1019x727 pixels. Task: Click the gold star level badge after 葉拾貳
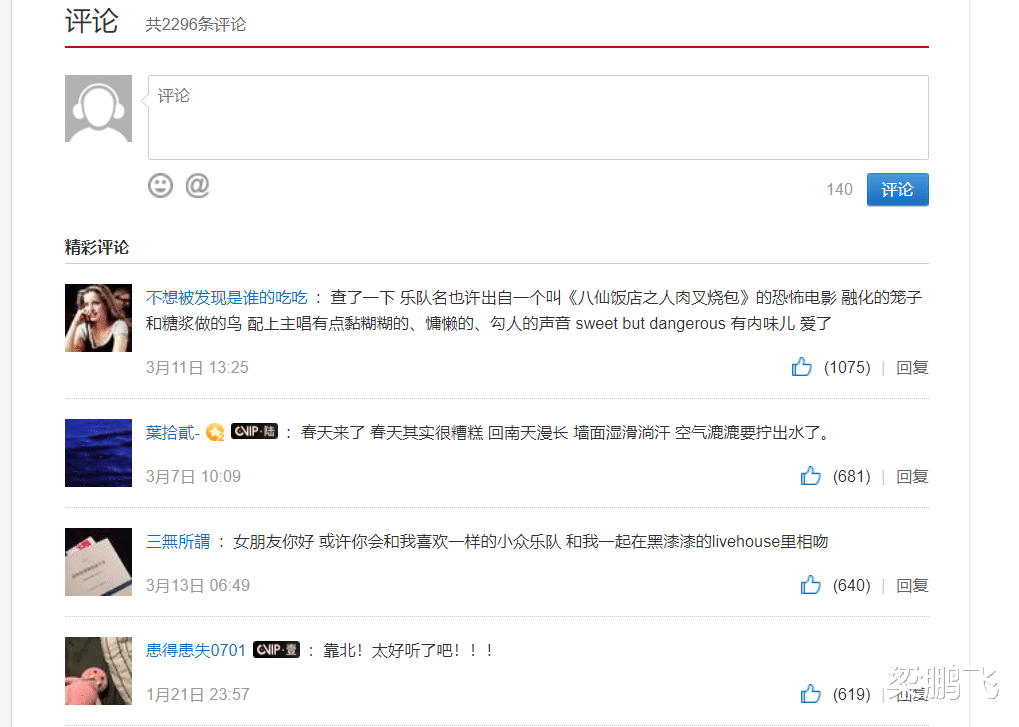(x=217, y=431)
